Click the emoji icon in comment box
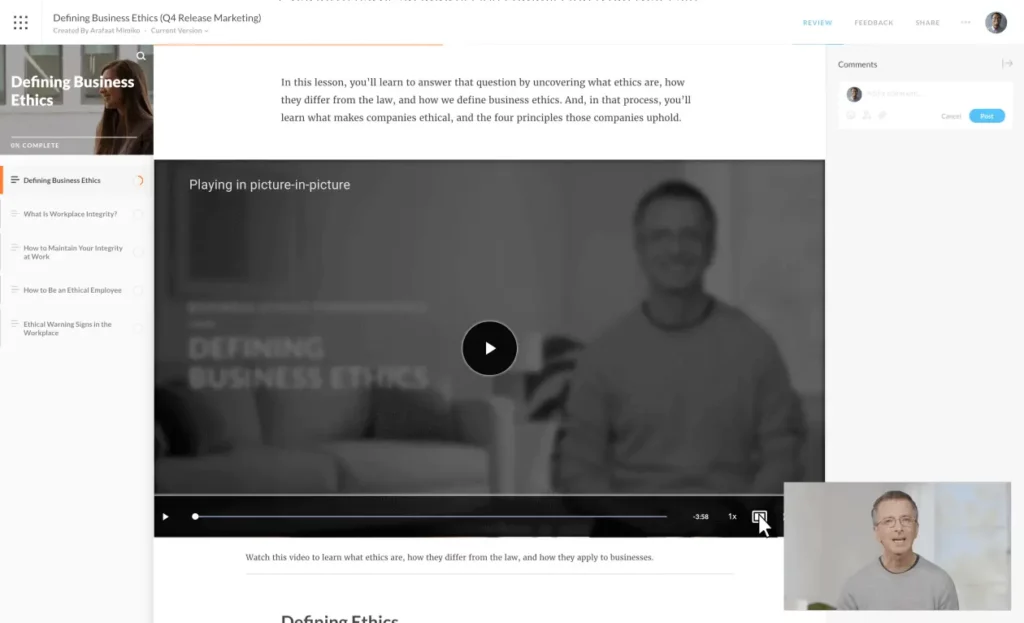The width and height of the screenshot is (1024, 623). pyautogui.click(x=851, y=116)
